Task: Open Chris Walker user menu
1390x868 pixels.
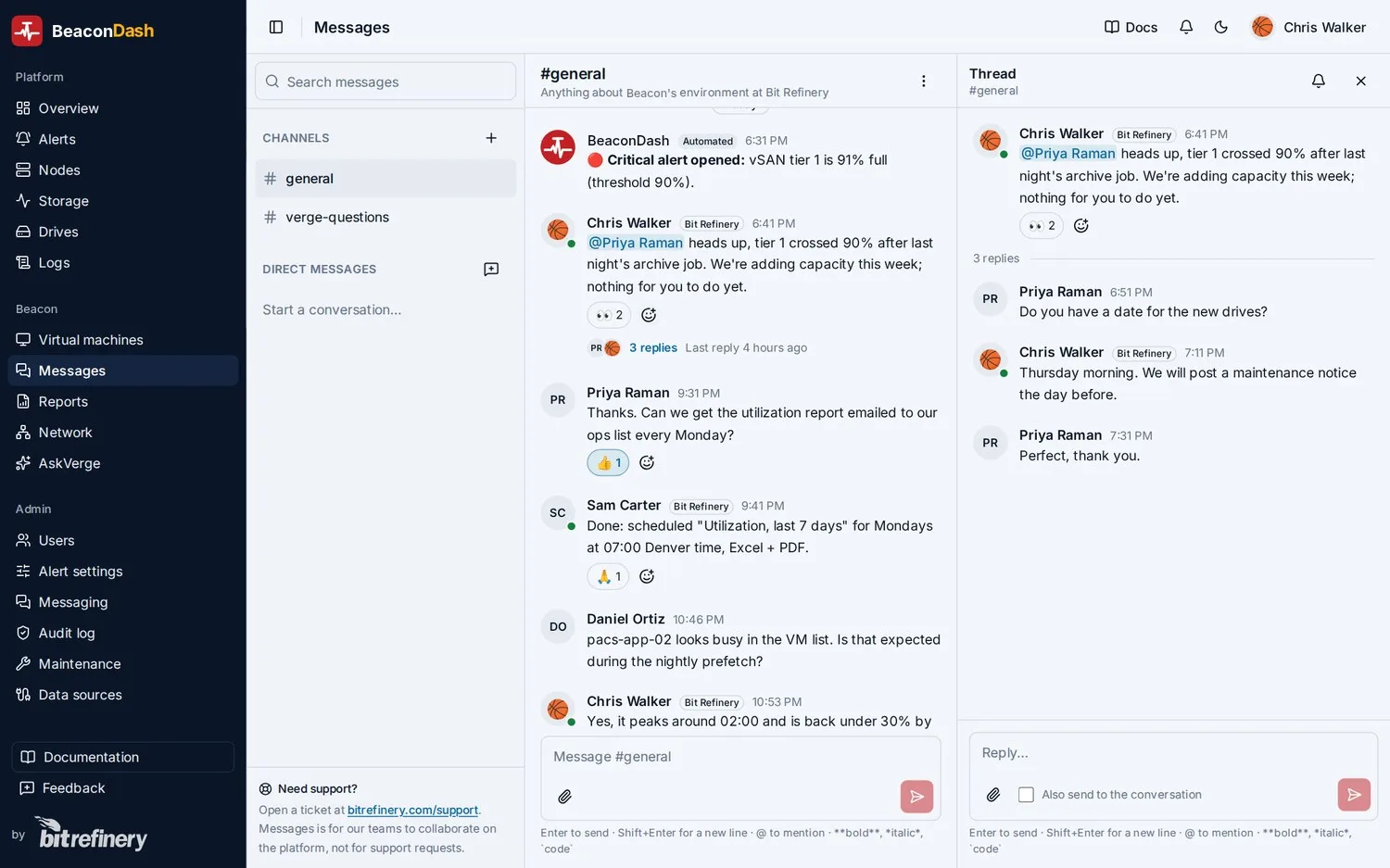Action: pos(1308,27)
